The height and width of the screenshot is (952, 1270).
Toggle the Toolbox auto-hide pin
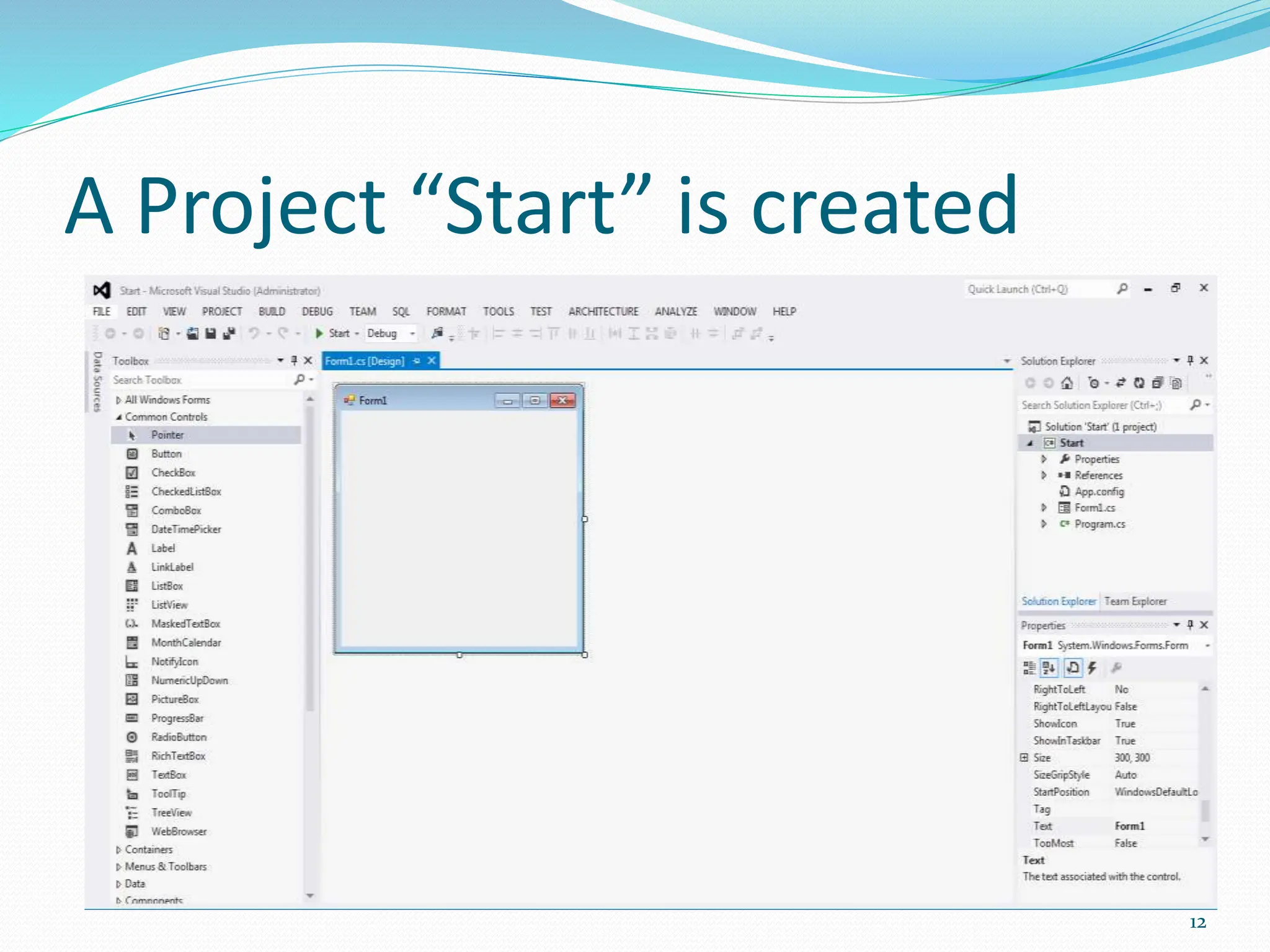pyautogui.click(x=294, y=360)
